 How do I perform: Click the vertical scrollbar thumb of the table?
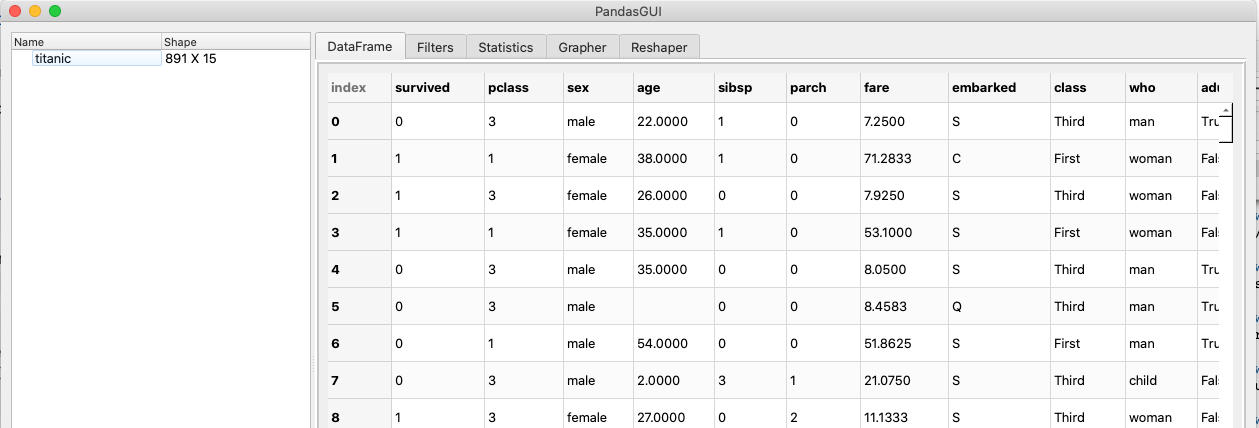[x=1225, y=129]
